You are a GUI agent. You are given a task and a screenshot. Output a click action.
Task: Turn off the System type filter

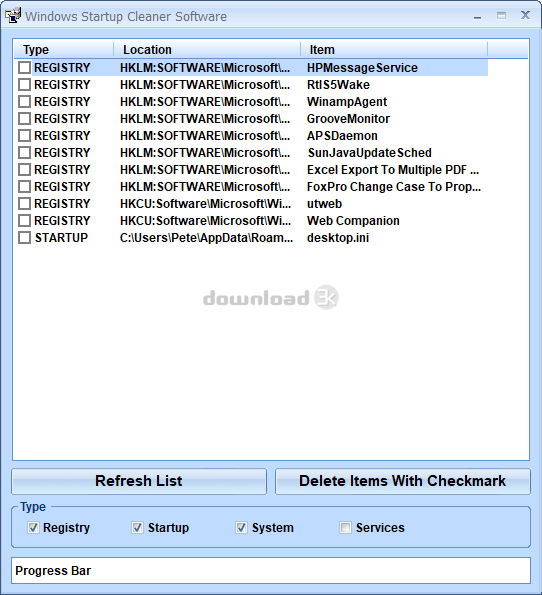pos(241,527)
